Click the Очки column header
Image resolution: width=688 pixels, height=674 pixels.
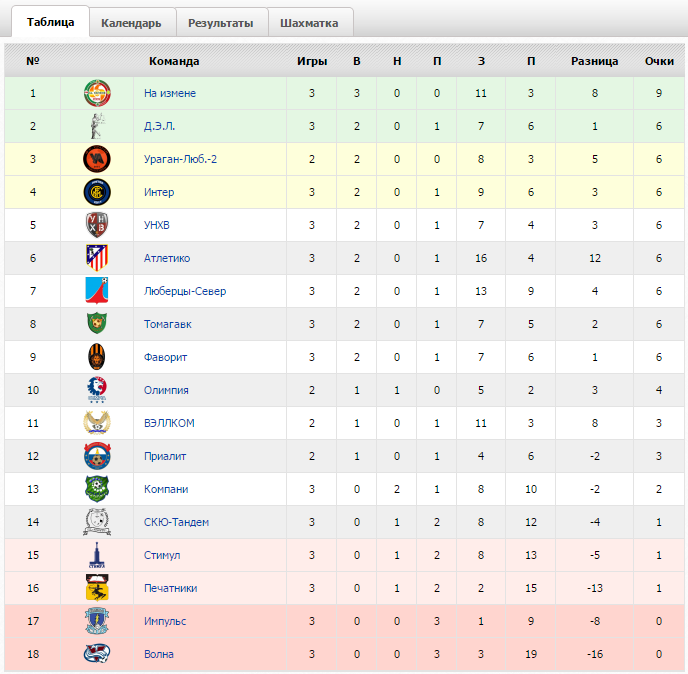coord(659,61)
